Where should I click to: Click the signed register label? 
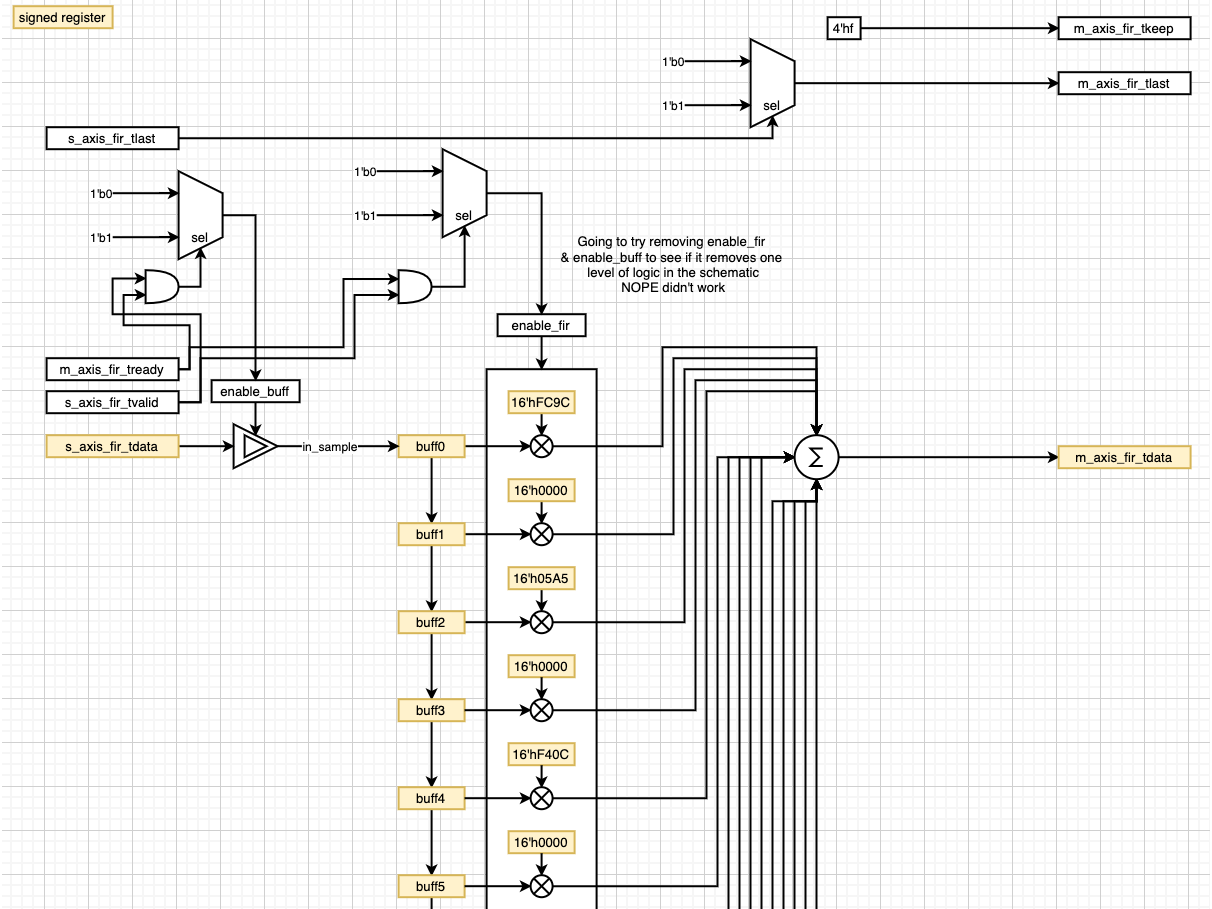click(62, 17)
